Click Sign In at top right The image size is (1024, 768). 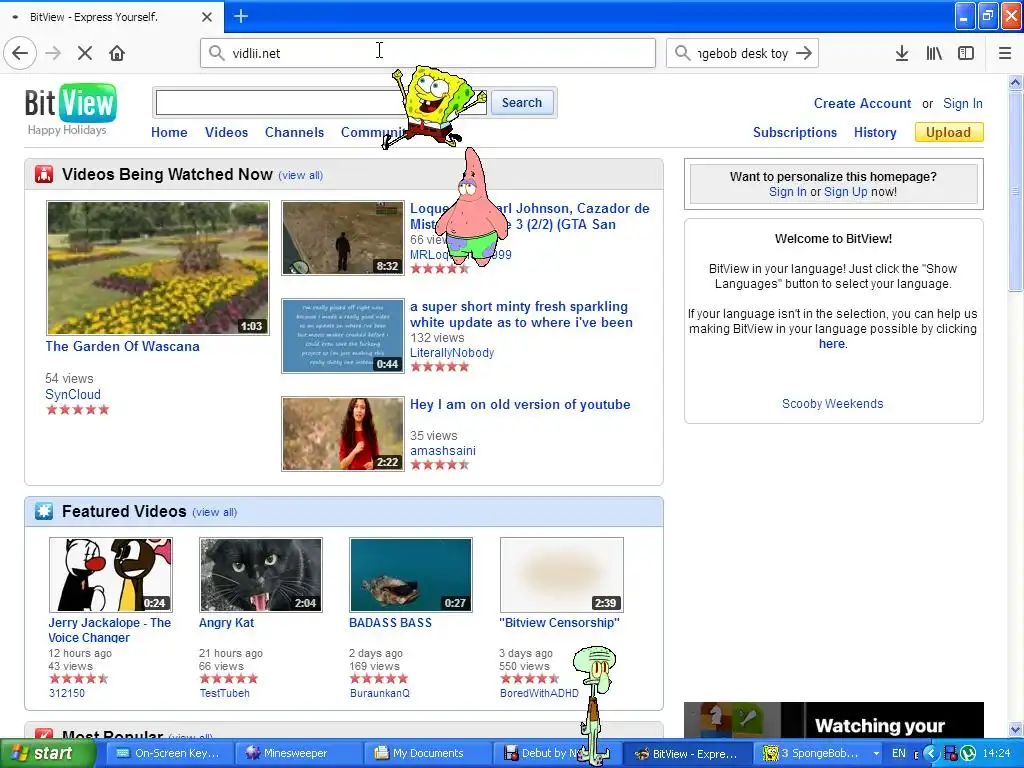point(963,103)
